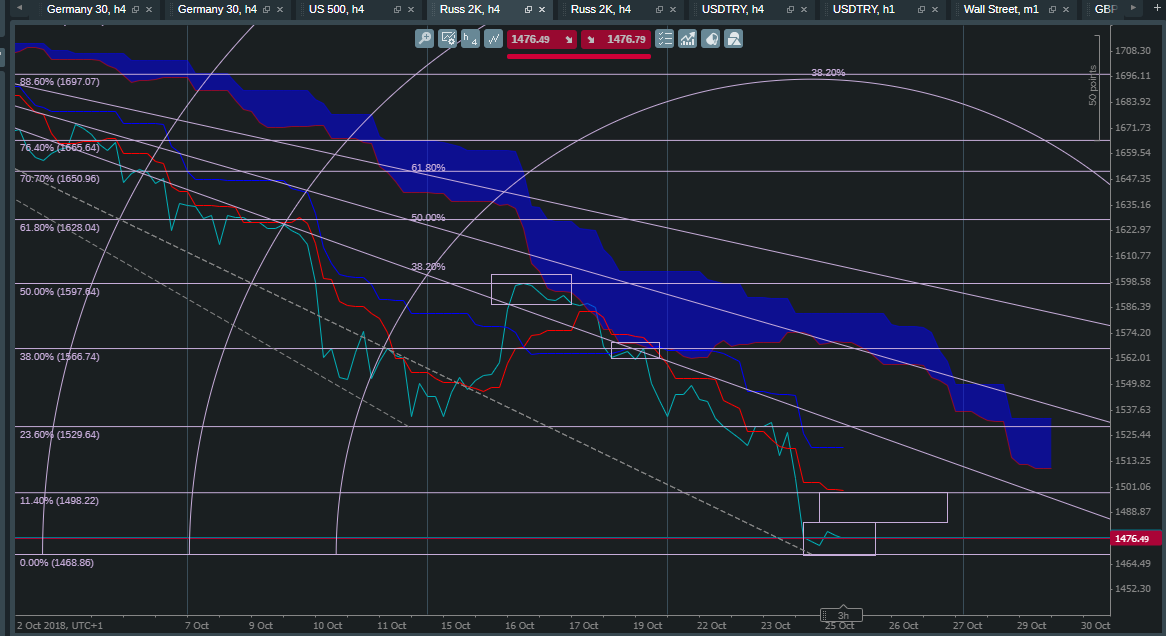Close the US 500, h4 tab
Viewport: 1166px width, 636px height.
(410, 10)
